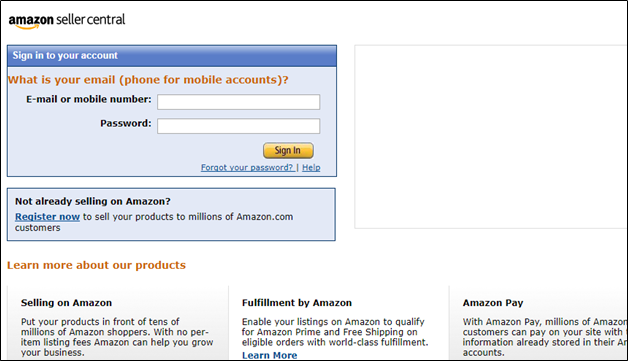The height and width of the screenshot is (361, 628).
Task: Click the Selling on Amazon description paragraph
Action: 117,337
